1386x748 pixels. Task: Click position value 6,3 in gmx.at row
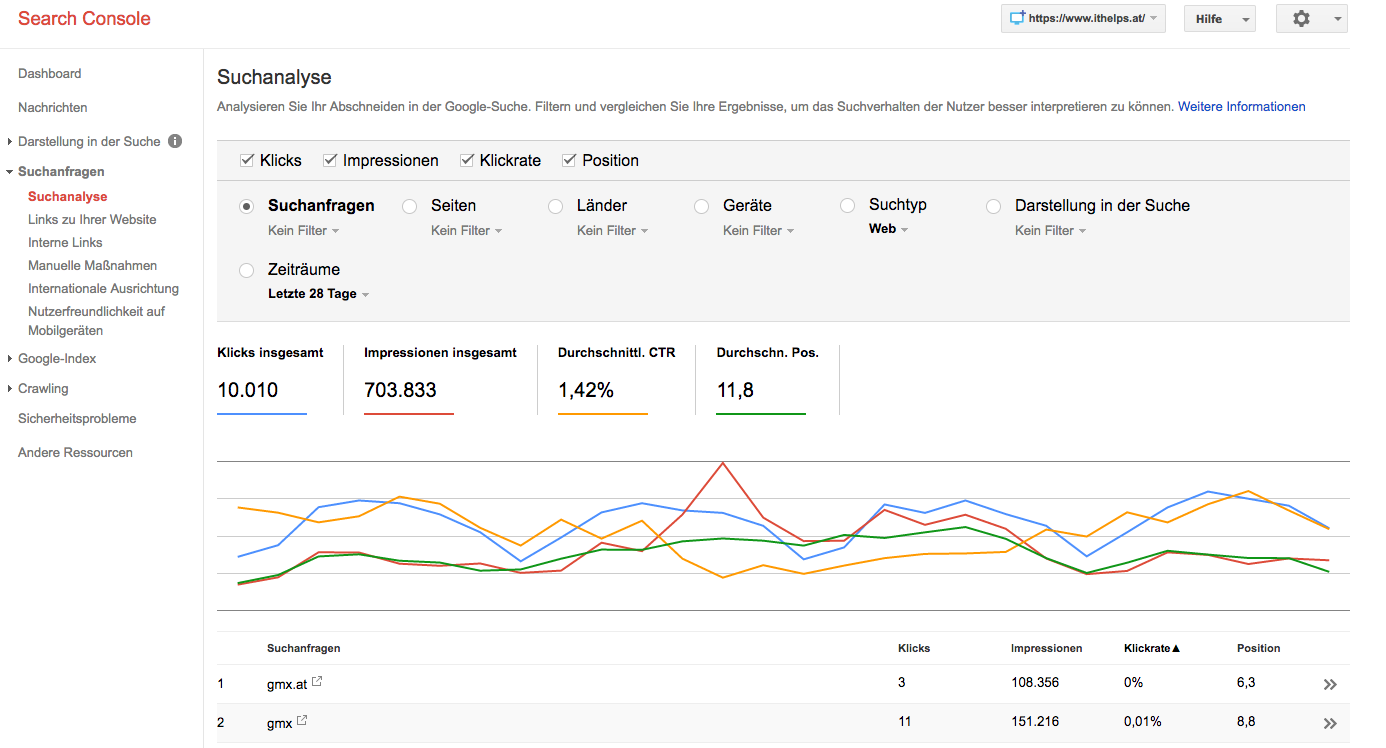click(x=1246, y=683)
